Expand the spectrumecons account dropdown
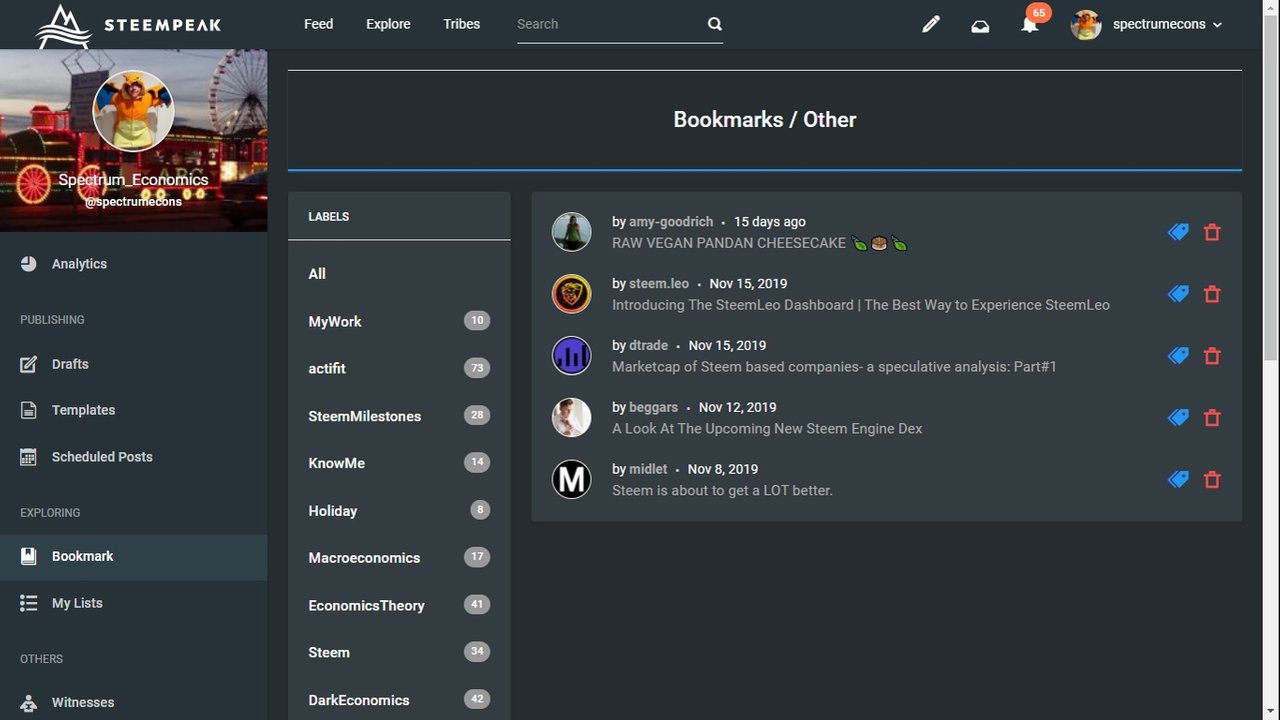Screen dimensions: 1280x720 1167,24
